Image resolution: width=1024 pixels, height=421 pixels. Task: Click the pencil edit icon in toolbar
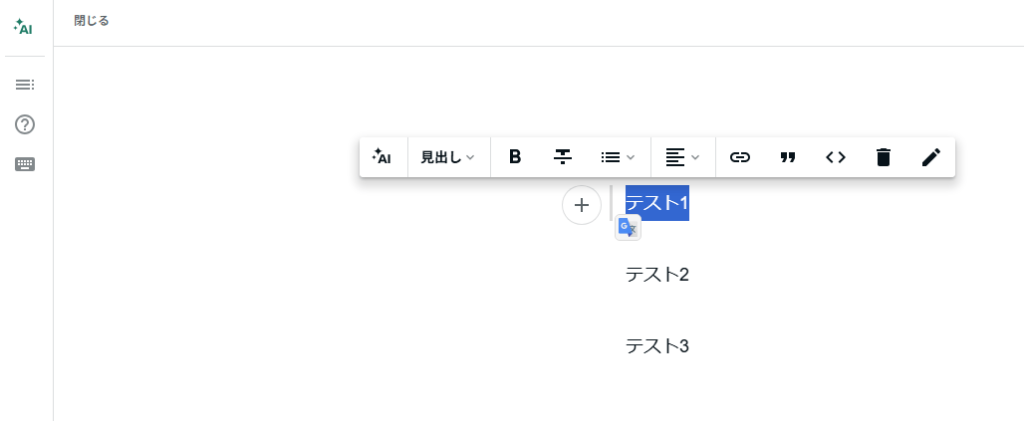tap(931, 157)
